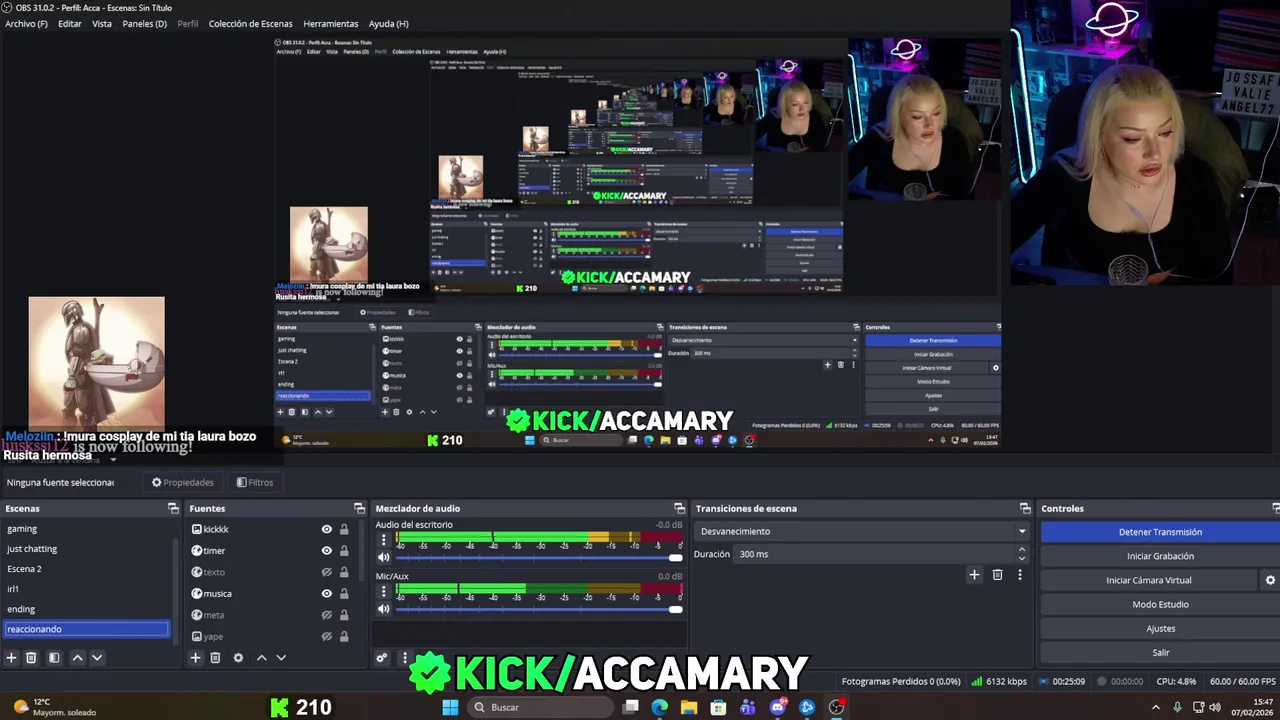Open scene filters icon in Escenas toolbar

click(54, 657)
